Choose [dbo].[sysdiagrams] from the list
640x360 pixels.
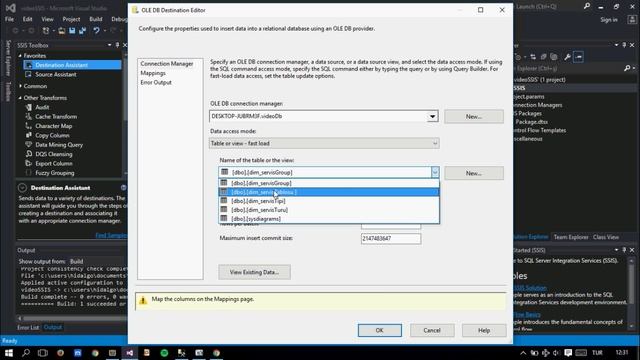[329, 219]
